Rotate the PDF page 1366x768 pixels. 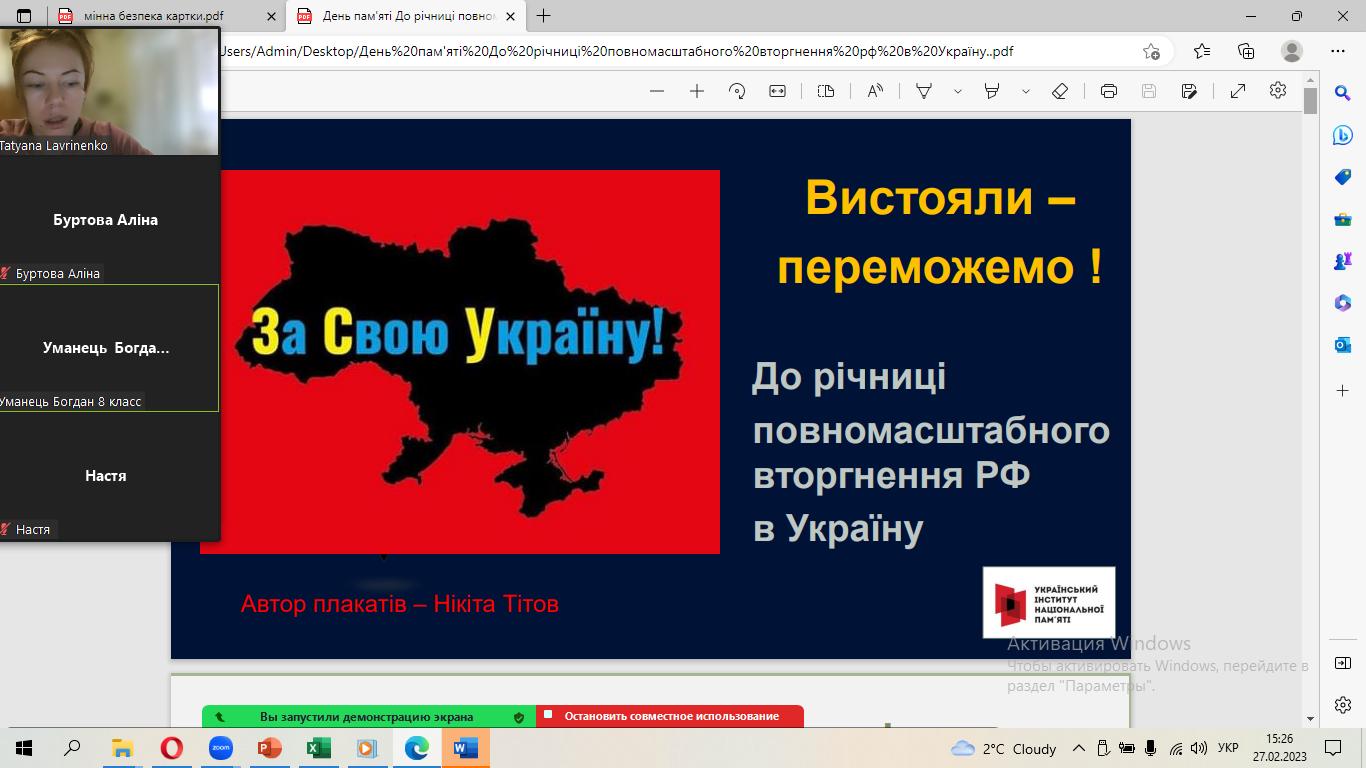click(737, 91)
